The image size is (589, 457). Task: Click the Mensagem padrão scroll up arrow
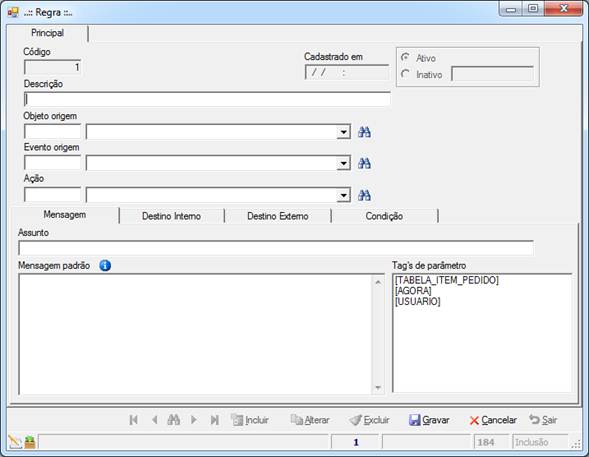pos(378,282)
